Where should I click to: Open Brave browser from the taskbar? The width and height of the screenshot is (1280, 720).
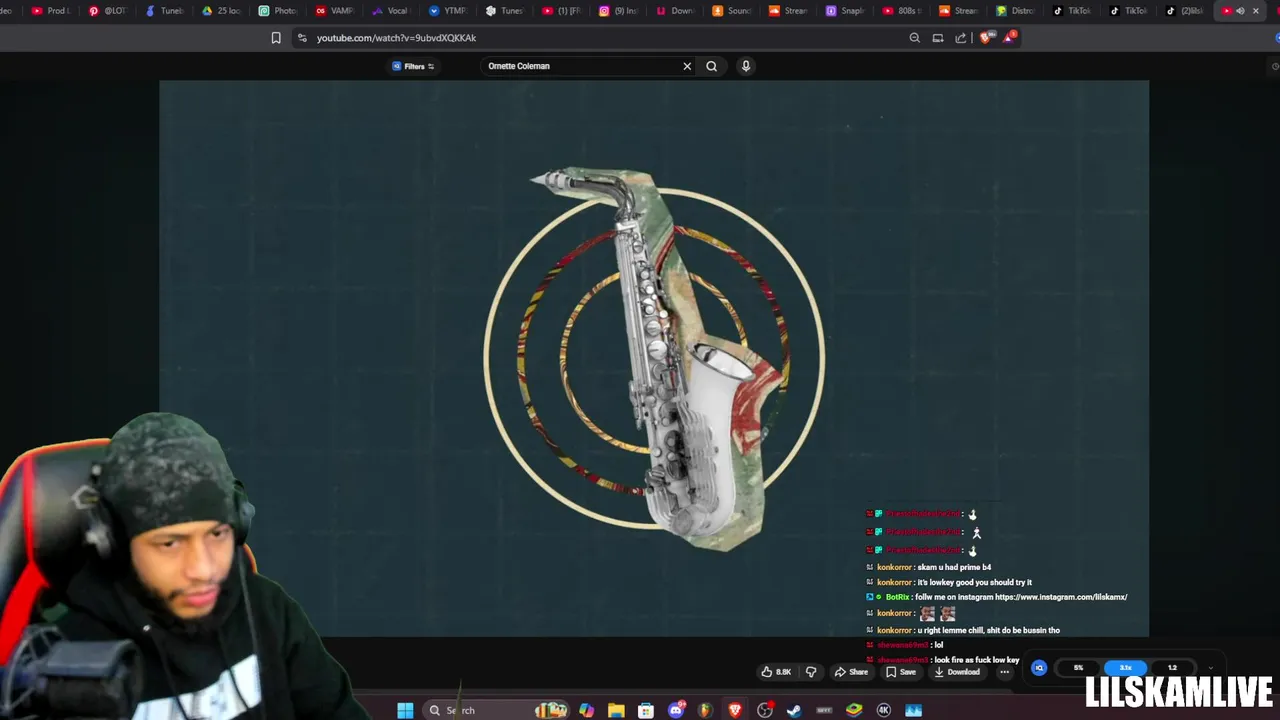tap(735, 710)
